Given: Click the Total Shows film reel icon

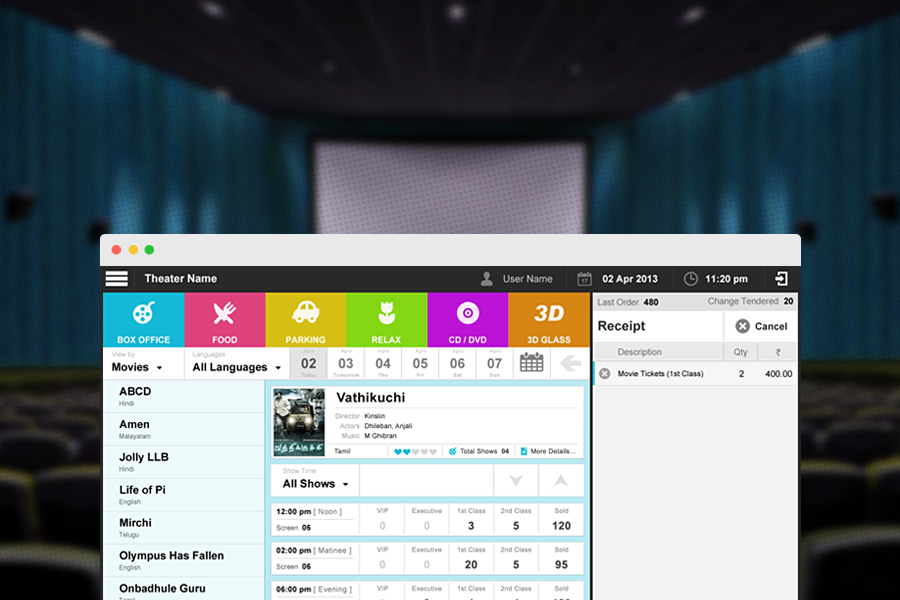Looking at the screenshot, I should tap(452, 451).
